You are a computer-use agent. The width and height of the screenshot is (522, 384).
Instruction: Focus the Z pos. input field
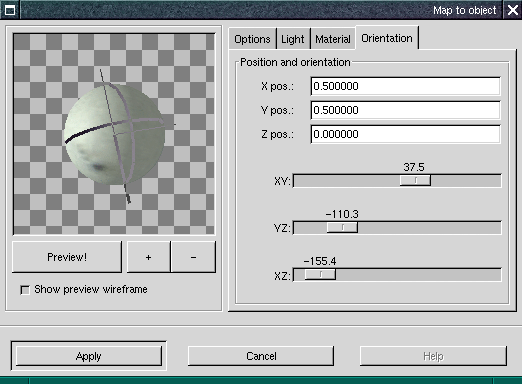pos(405,134)
